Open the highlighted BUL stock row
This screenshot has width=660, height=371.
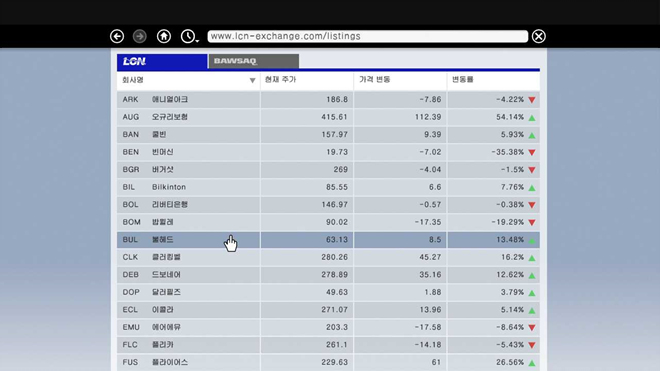point(328,240)
